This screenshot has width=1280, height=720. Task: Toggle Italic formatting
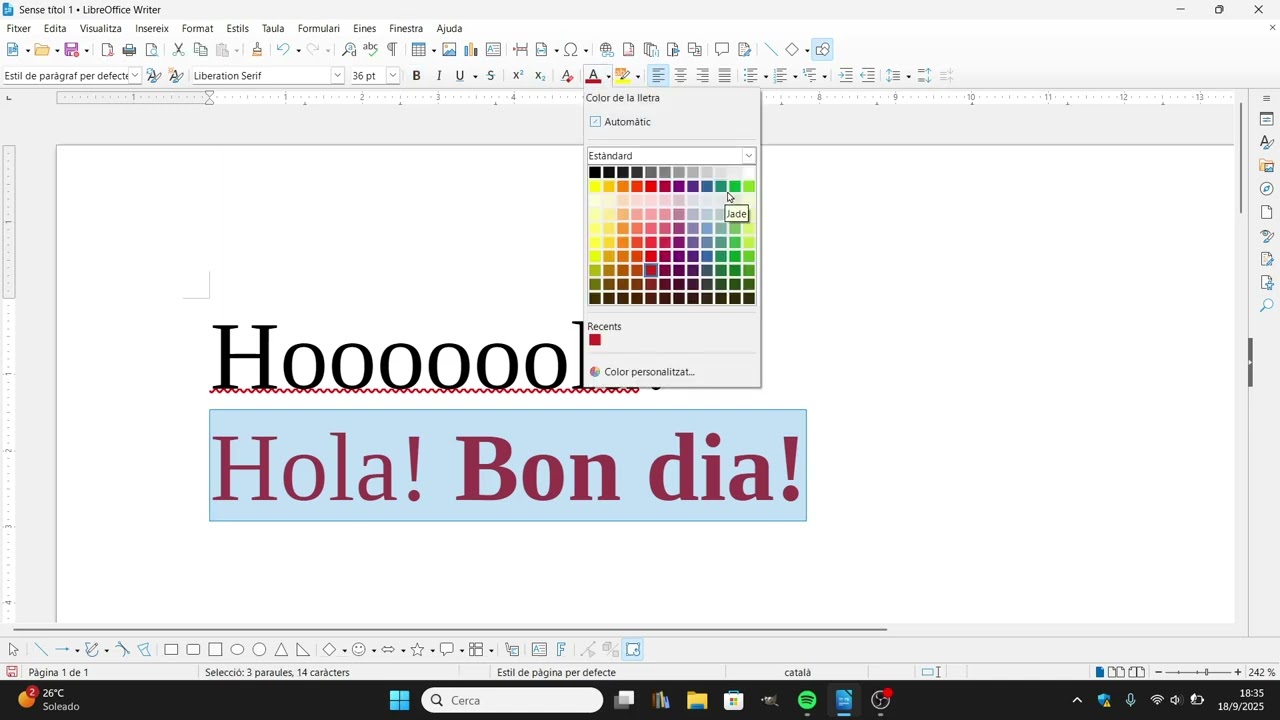438,76
